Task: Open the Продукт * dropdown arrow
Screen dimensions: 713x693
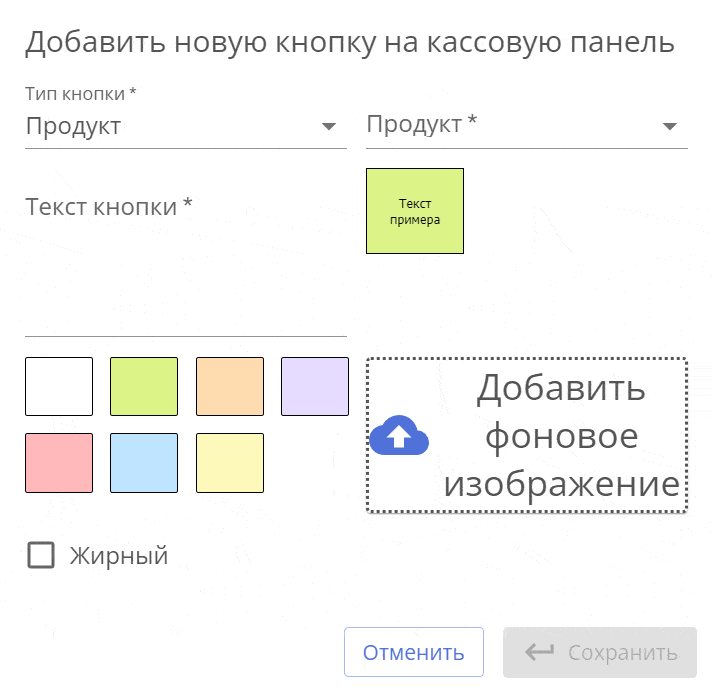Action: coord(669,127)
